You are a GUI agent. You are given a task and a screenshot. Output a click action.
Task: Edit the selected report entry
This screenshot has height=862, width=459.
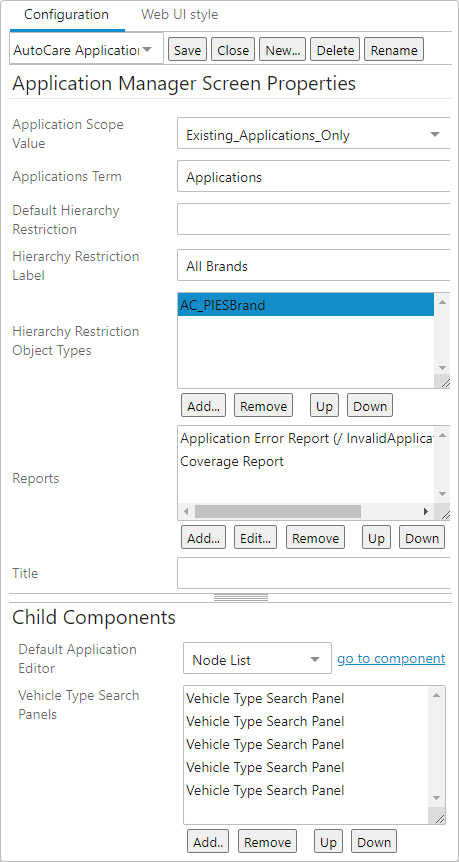pos(256,538)
